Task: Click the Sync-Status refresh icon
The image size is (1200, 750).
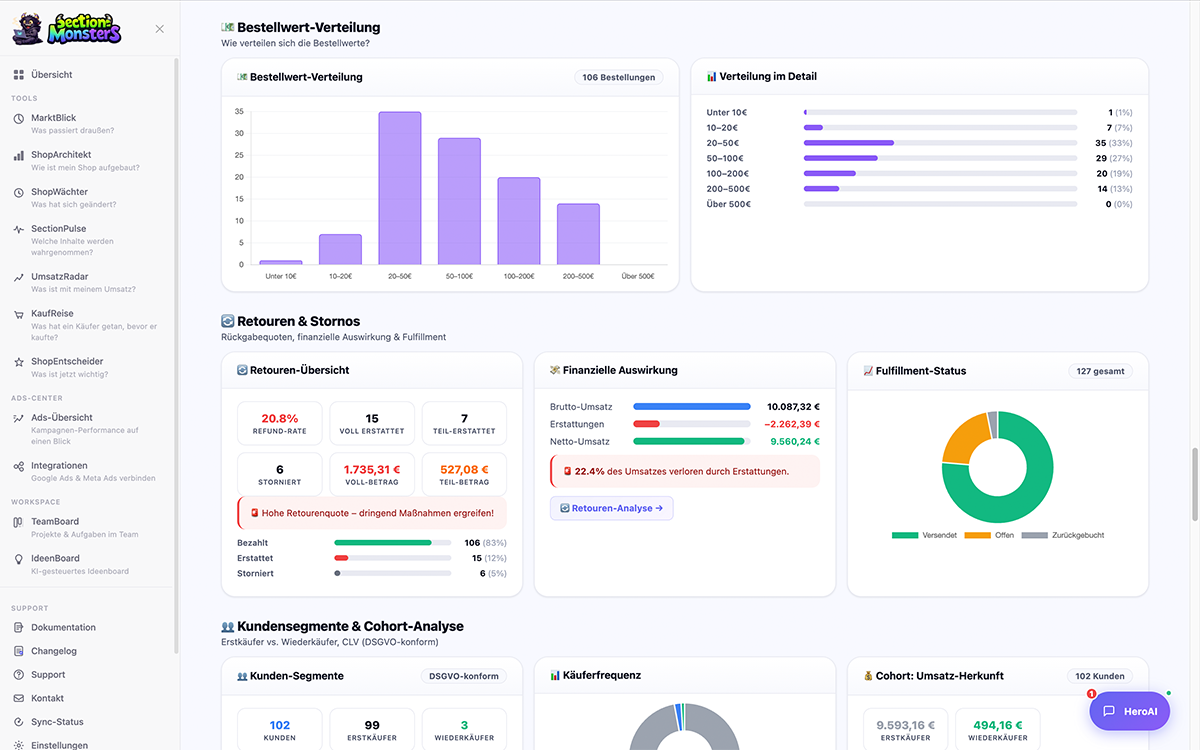Action: coord(19,722)
